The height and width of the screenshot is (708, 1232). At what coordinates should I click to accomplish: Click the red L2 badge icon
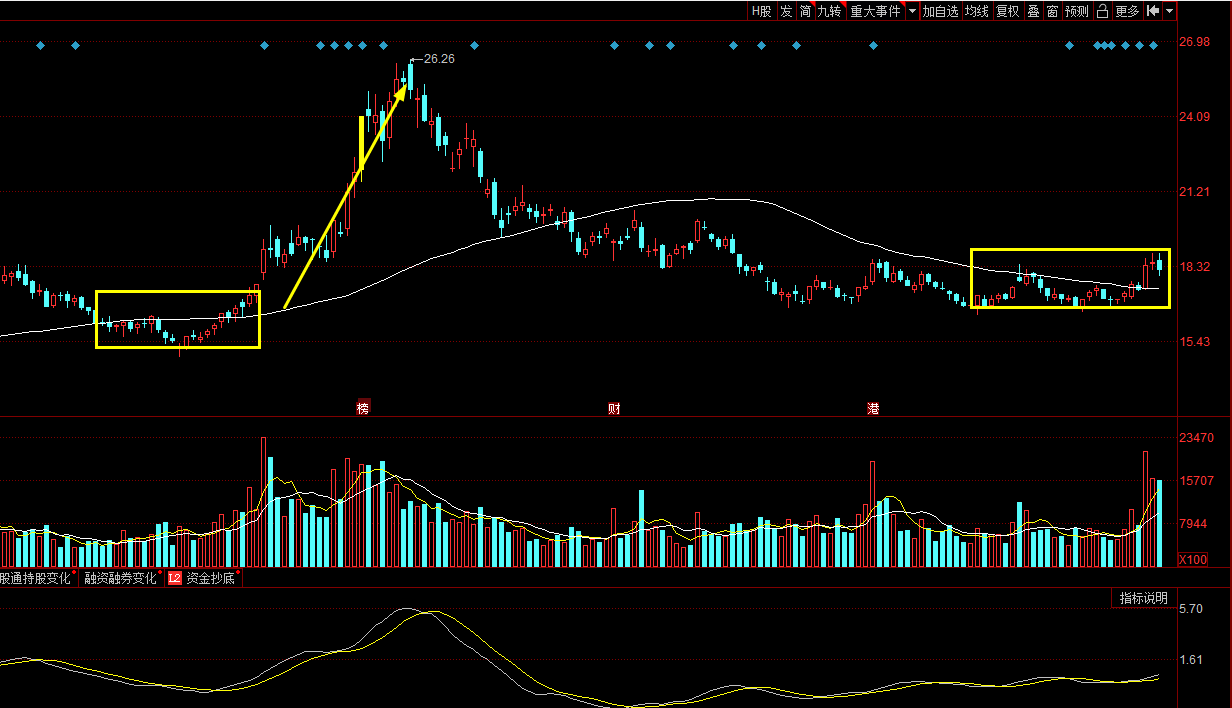click(174, 578)
